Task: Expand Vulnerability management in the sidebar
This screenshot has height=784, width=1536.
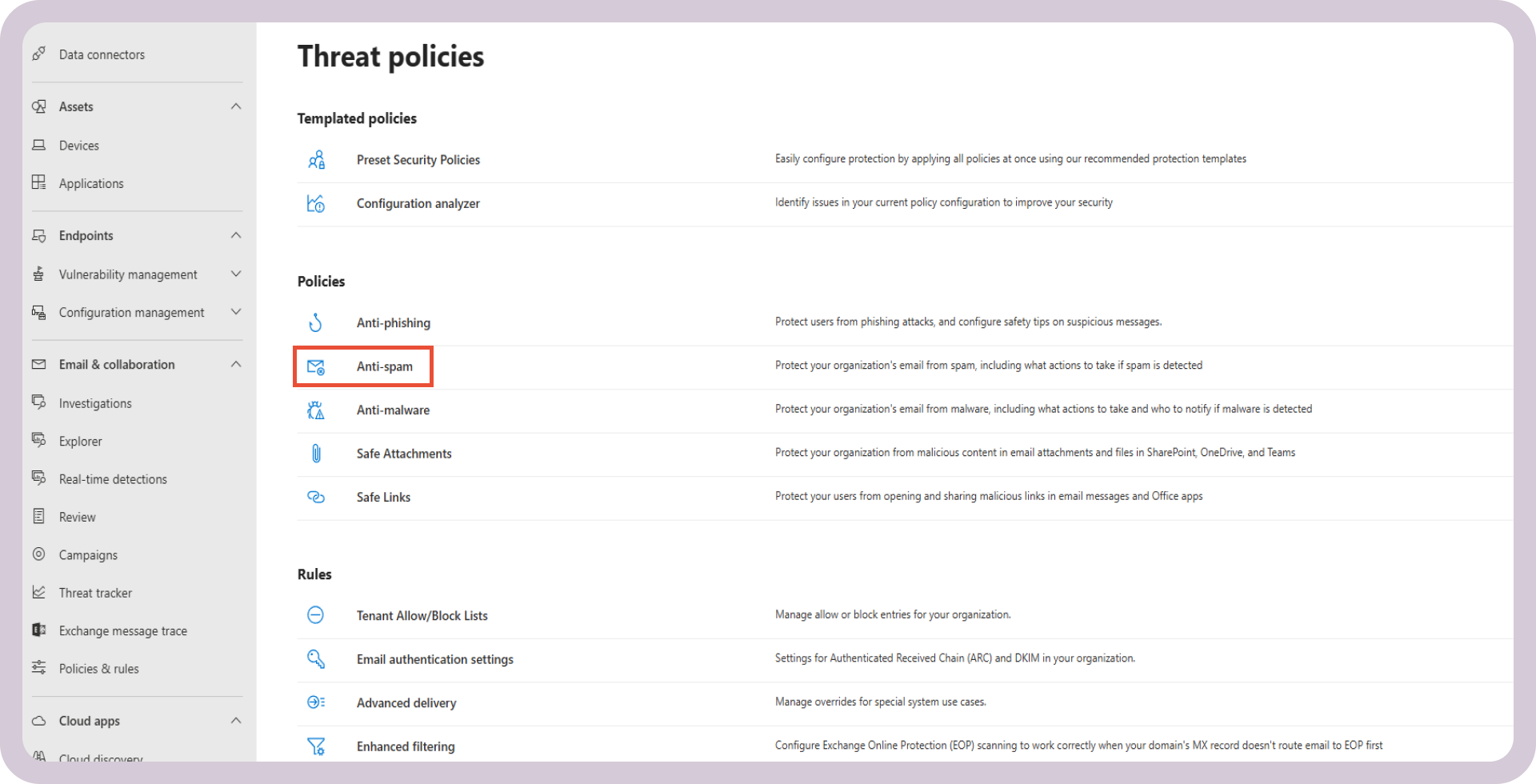Action: 236,274
